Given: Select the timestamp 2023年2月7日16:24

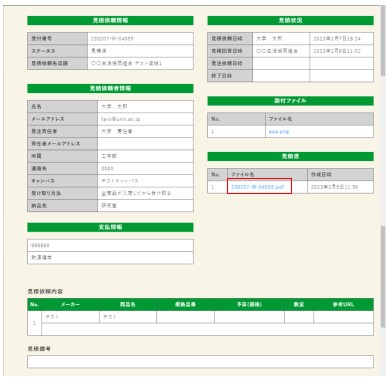Looking at the screenshot, I should (337, 39).
